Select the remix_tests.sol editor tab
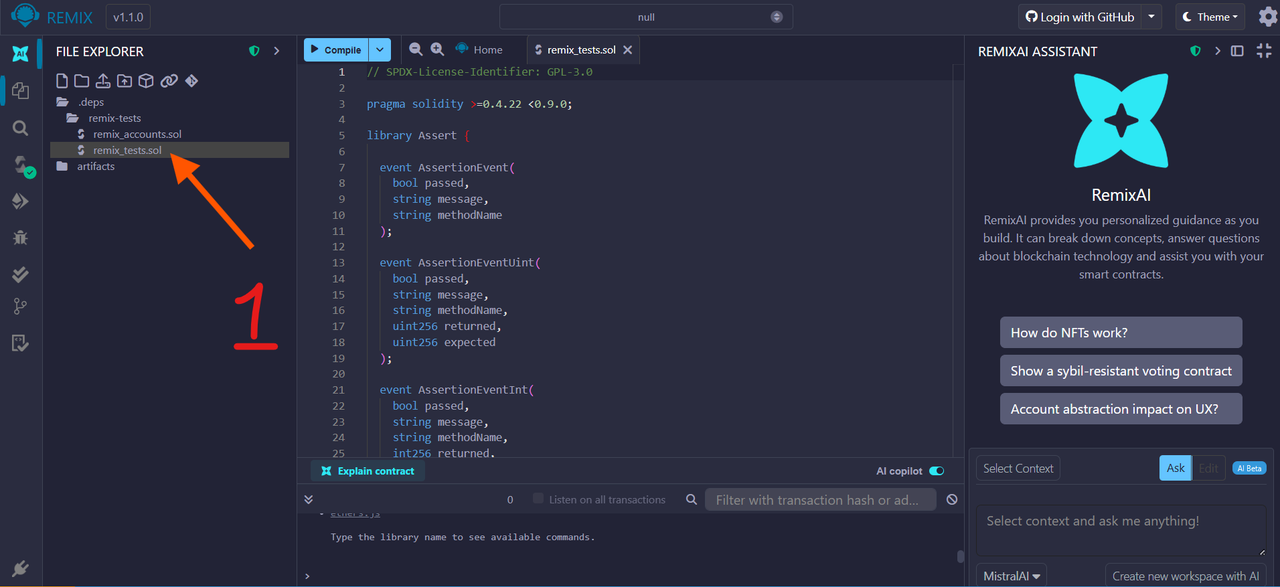 582,50
